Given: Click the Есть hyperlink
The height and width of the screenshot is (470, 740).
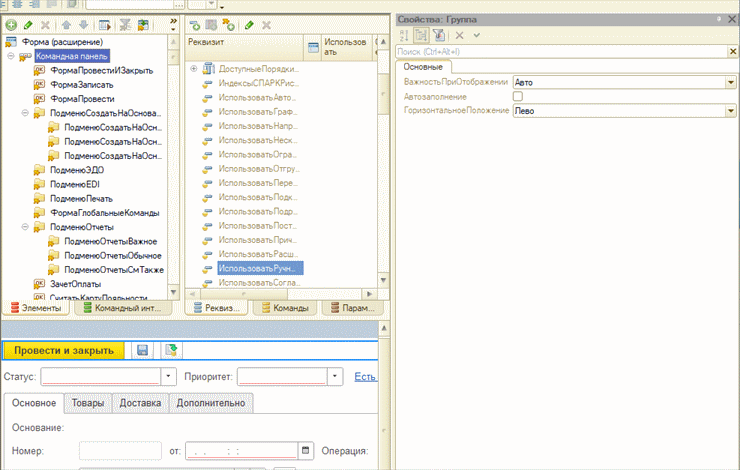Looking at the screenshot, I should [x=365, y=377].
